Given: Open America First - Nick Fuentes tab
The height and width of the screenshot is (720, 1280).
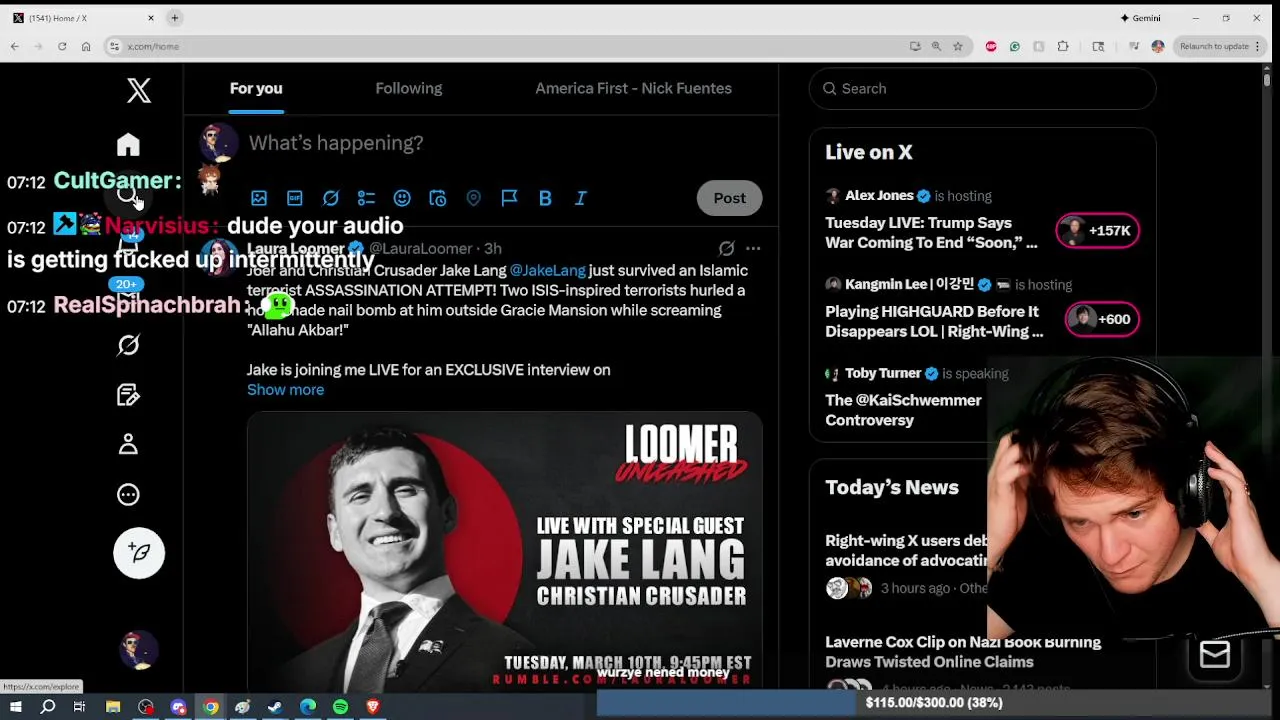Looking at the screenshot, I should click(x=633, y=88).
